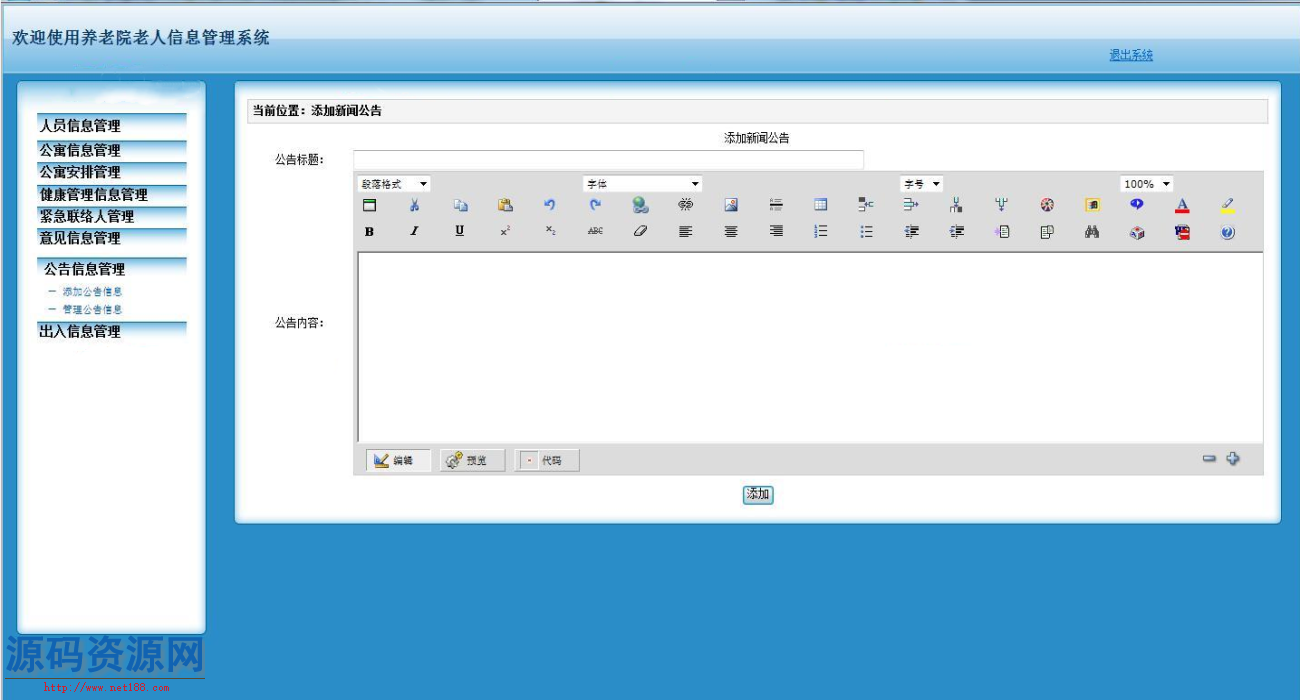Toggle underline with the U icon
The width and height of the screenshot is (1300, 700).
click(460, 231)
